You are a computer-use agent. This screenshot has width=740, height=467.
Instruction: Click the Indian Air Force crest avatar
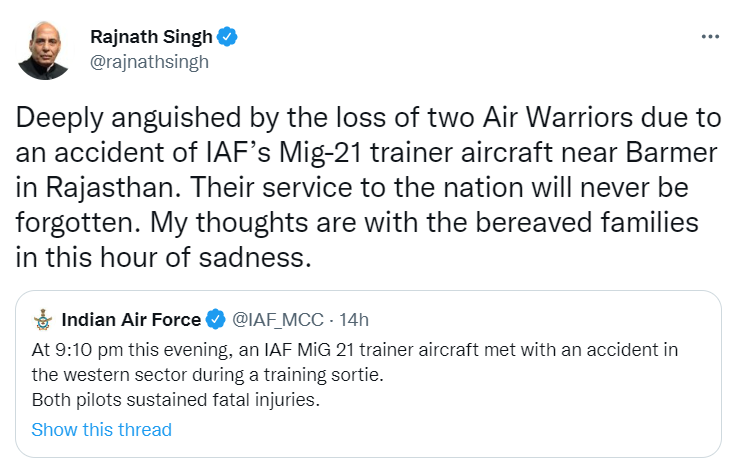[x=42, y=321]
